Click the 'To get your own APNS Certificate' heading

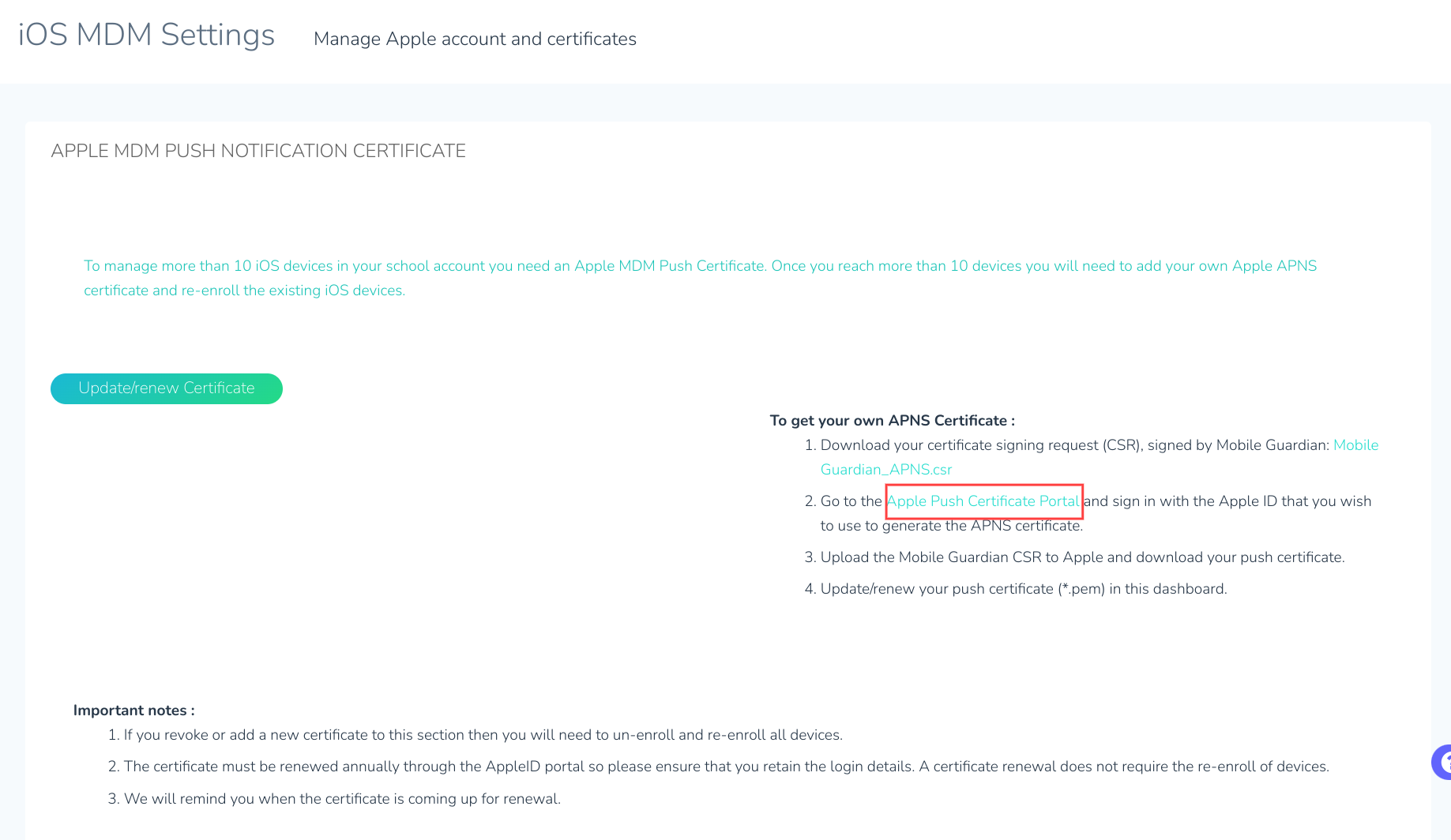click(893, 421)
